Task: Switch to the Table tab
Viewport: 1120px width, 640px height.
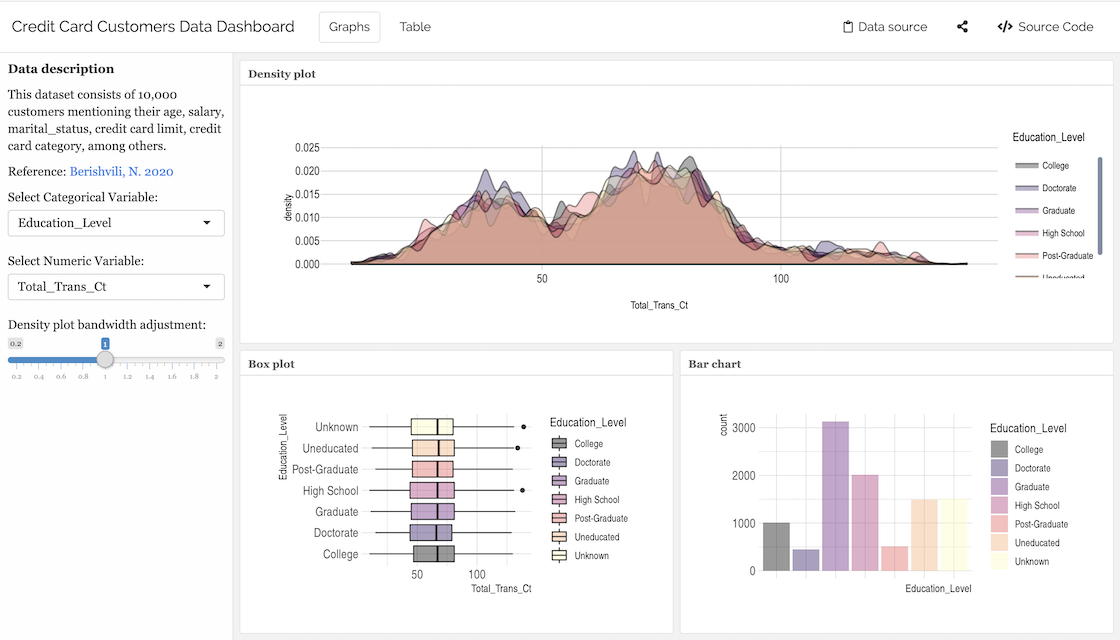Action: coord(415,27)
